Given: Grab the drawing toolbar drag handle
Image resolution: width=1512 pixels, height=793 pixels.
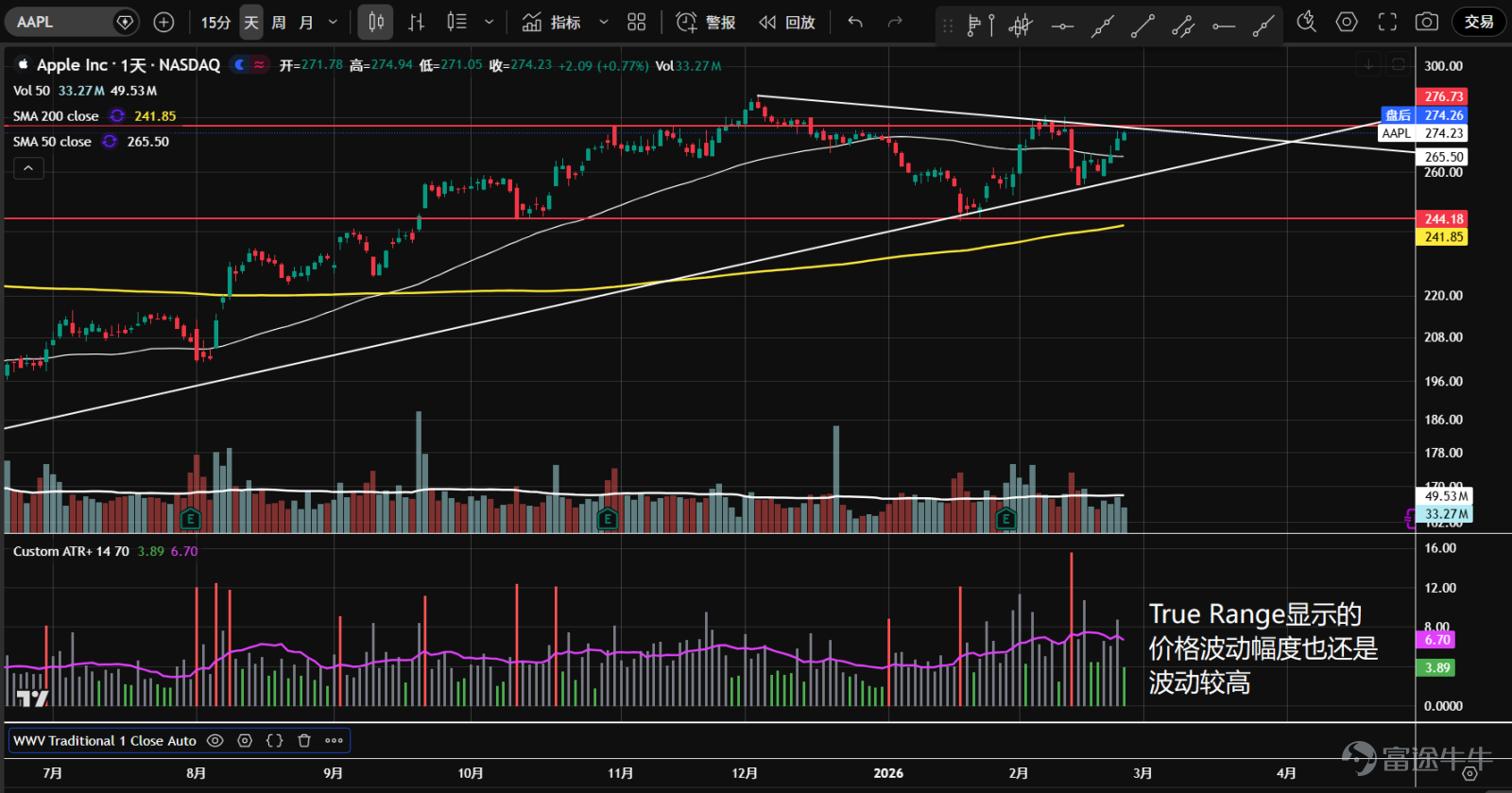Looking at the screenshot, I should 948,26.
